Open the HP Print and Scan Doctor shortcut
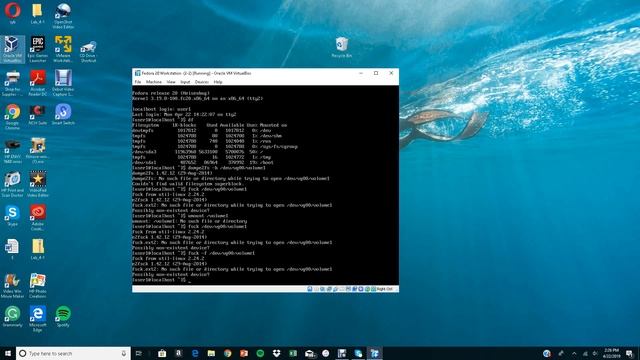Image resolution: width=640 pixels, height=360 pixels. point(12,184)
